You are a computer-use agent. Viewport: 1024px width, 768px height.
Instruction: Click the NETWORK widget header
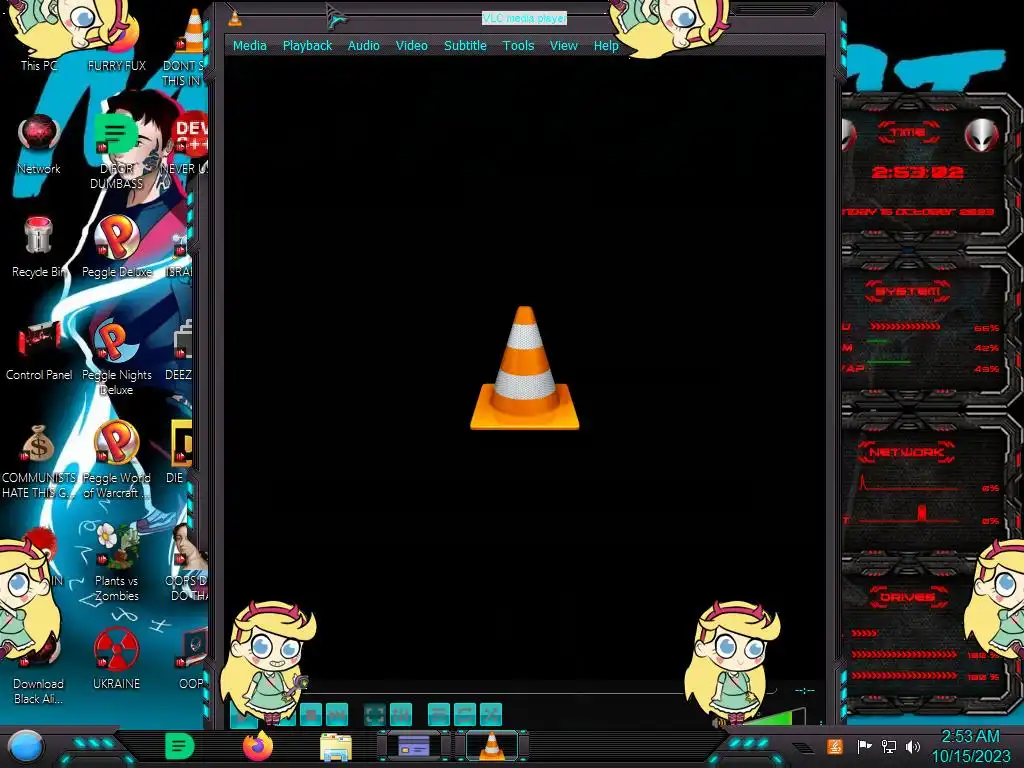point(908,451)
